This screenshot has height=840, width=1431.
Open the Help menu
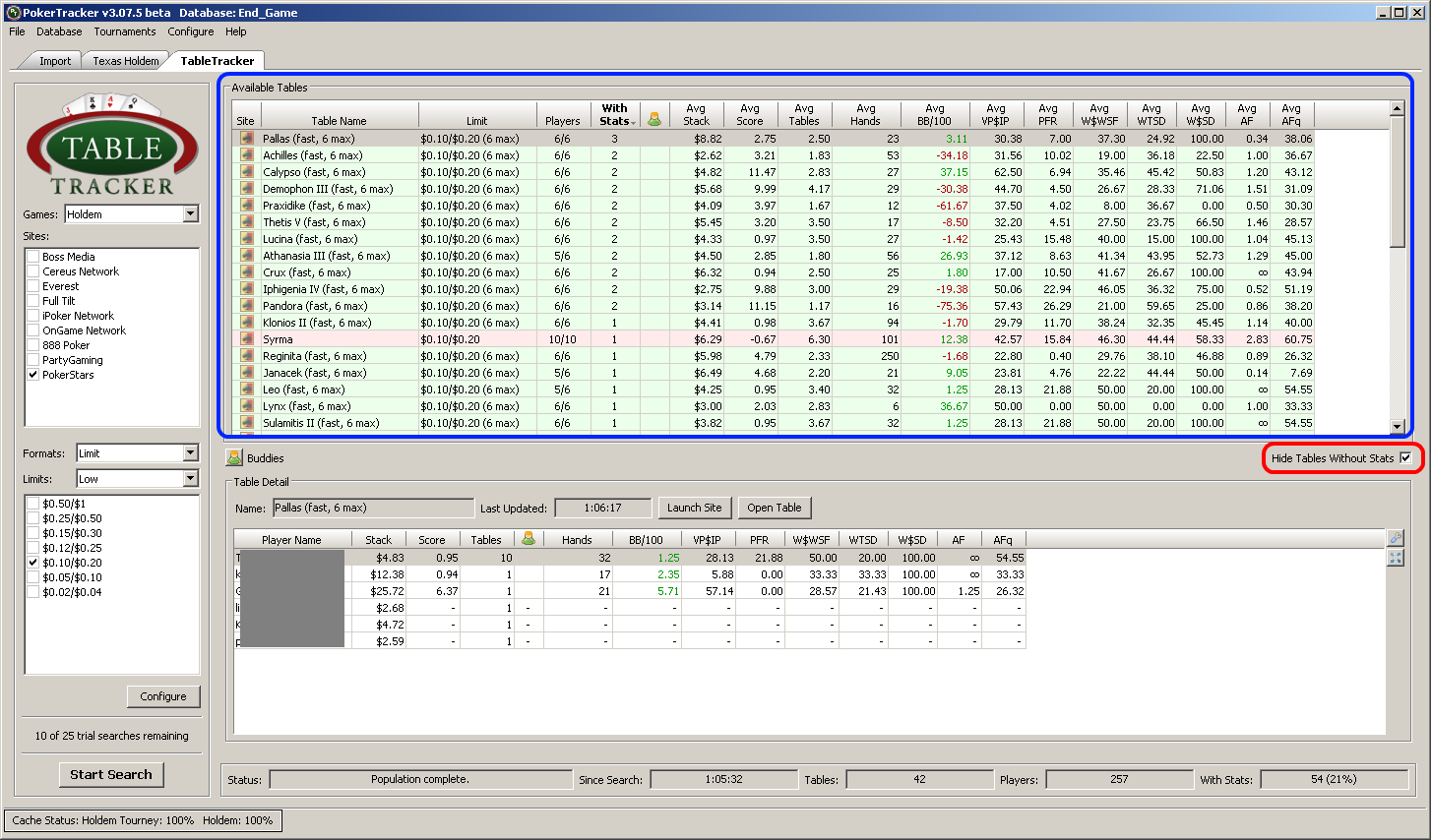(x=236, y=31)
